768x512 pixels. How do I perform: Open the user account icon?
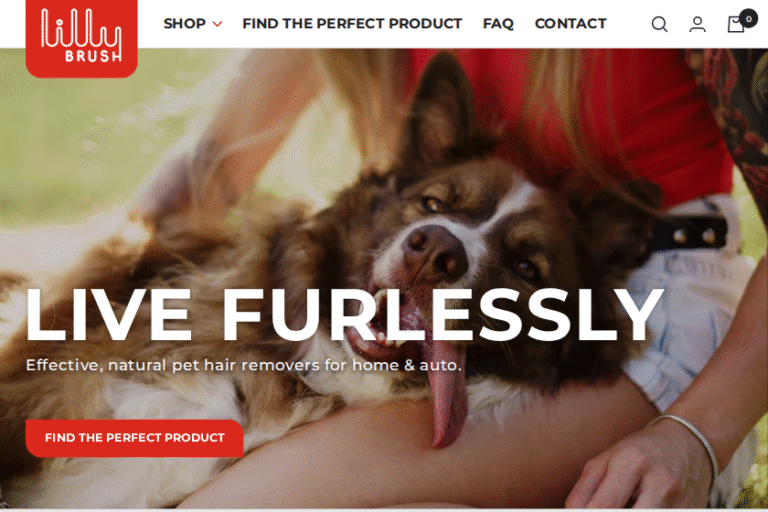pyautogui.click(x=697, y=24)
